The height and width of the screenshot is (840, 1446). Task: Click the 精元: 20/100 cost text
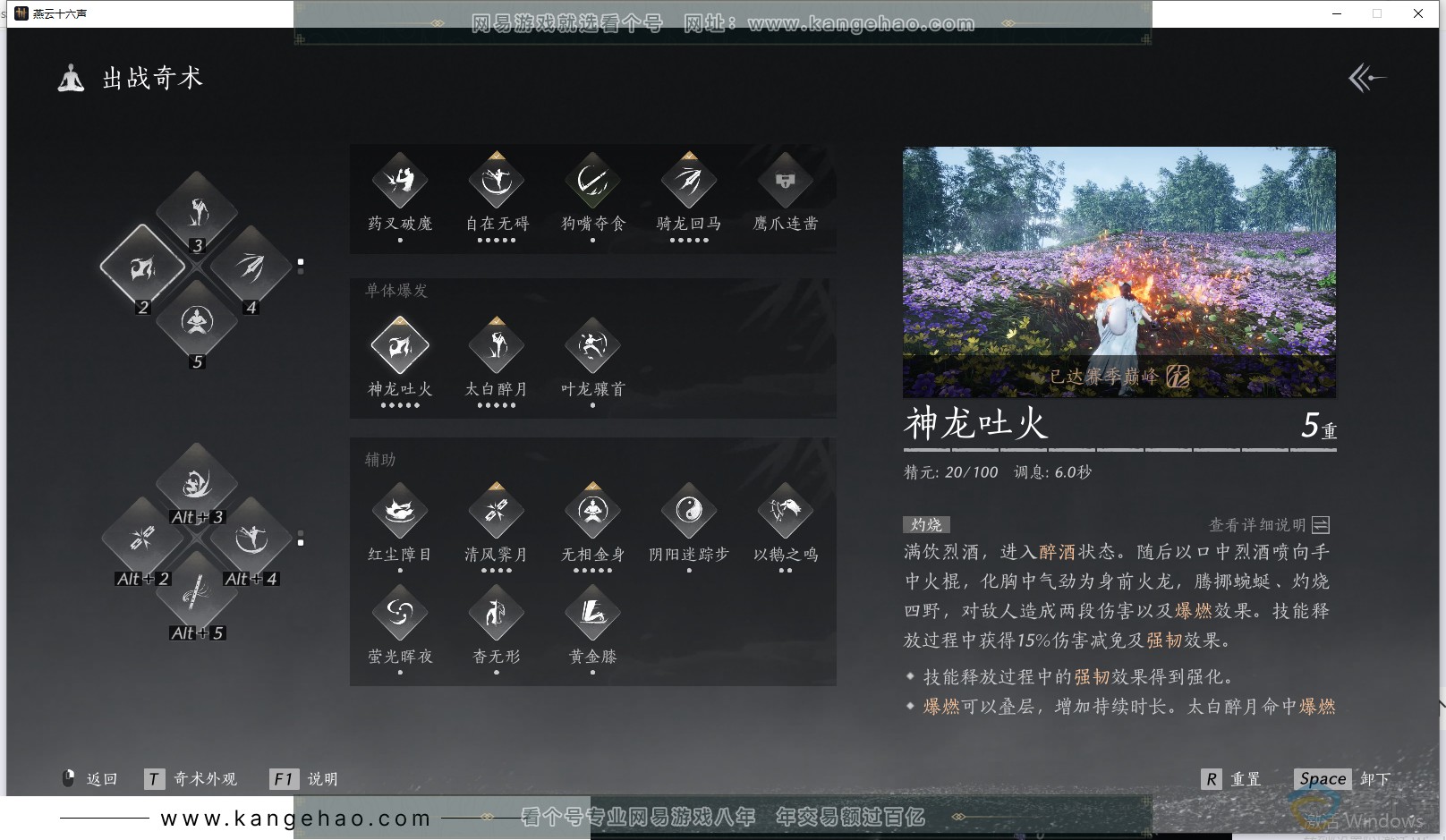(951, 472)
